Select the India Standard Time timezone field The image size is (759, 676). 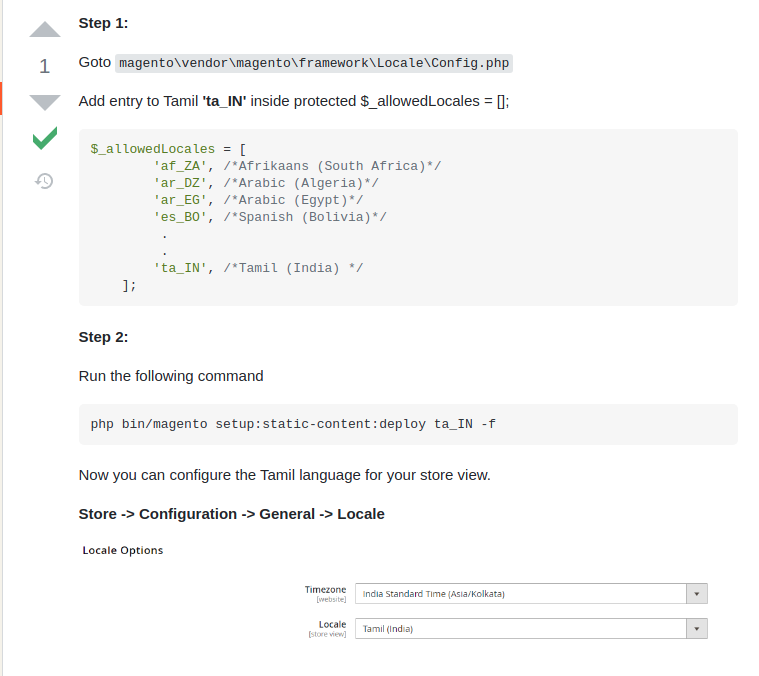click(520, 594)
